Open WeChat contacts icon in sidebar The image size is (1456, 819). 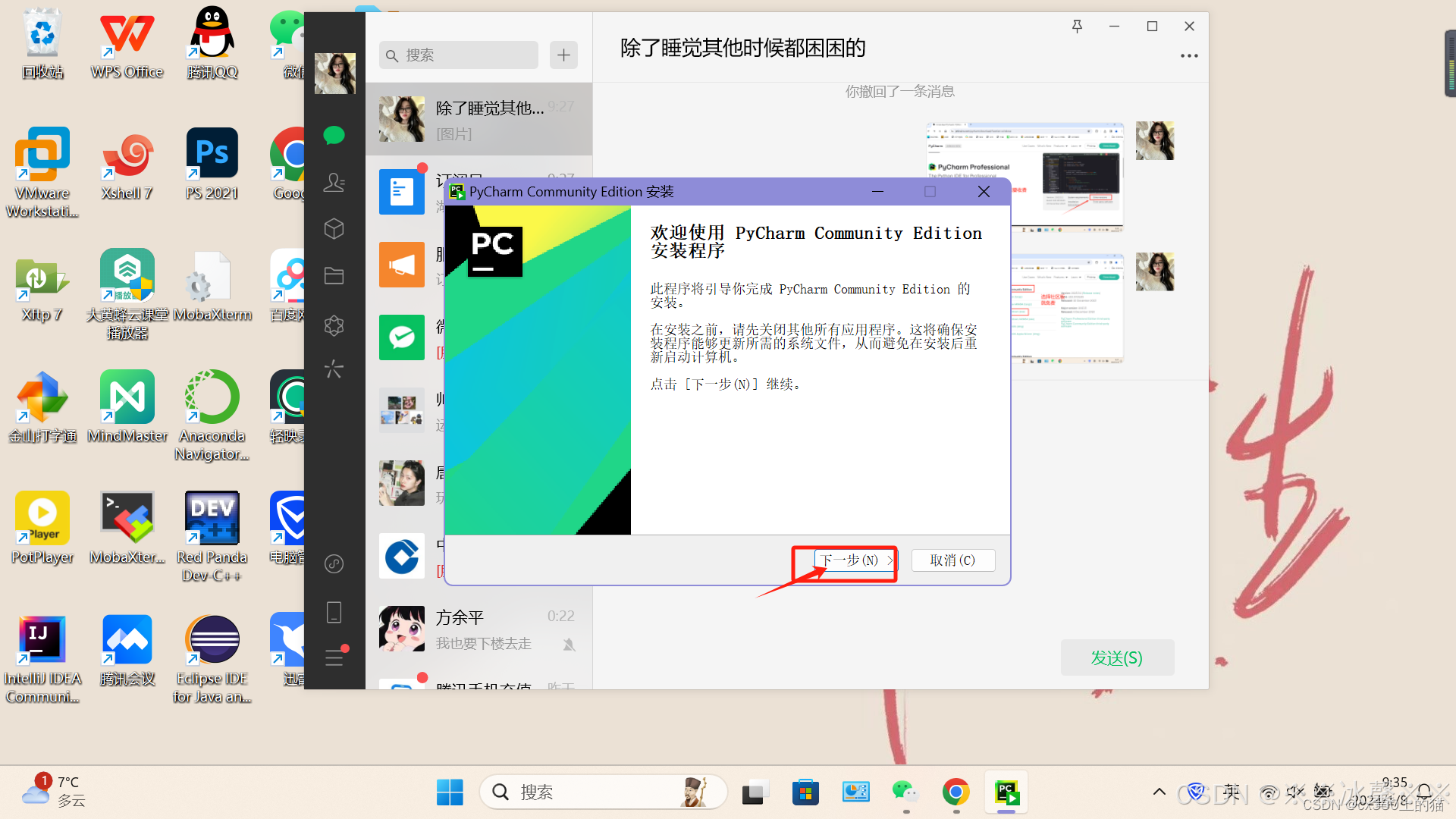334,182
